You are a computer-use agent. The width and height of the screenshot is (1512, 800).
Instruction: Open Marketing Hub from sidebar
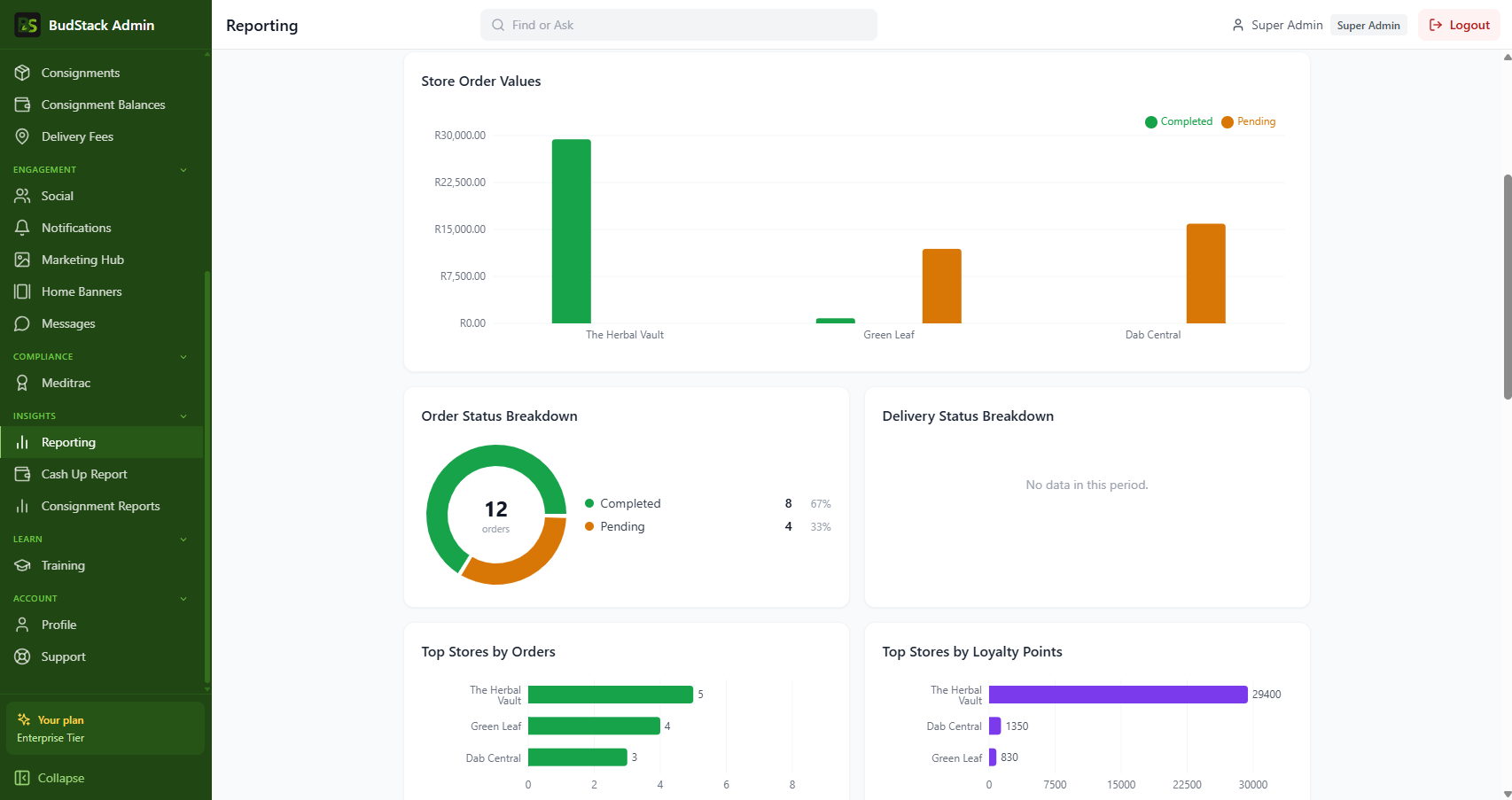[x=102, y=260]
